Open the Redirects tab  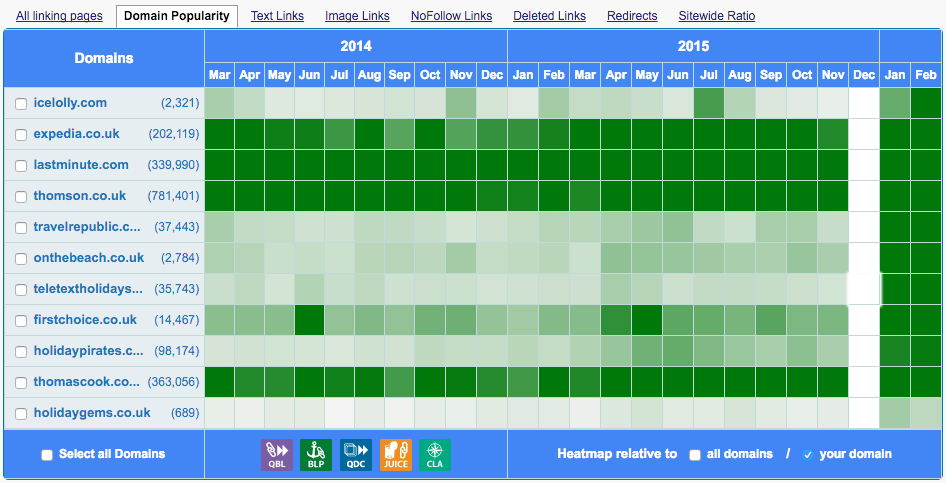point(632,16)
